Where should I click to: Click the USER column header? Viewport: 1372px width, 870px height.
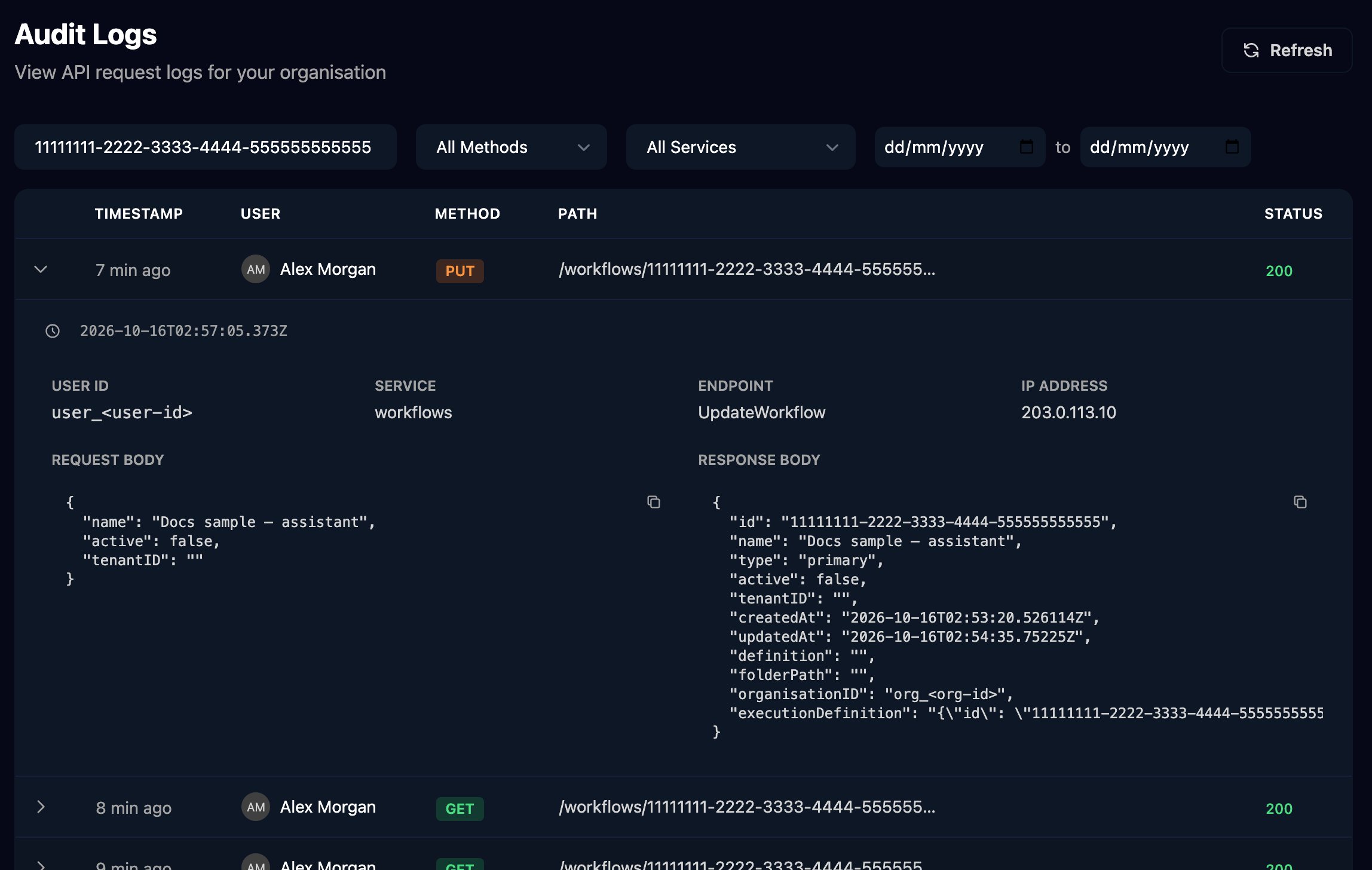pos(261,214)
